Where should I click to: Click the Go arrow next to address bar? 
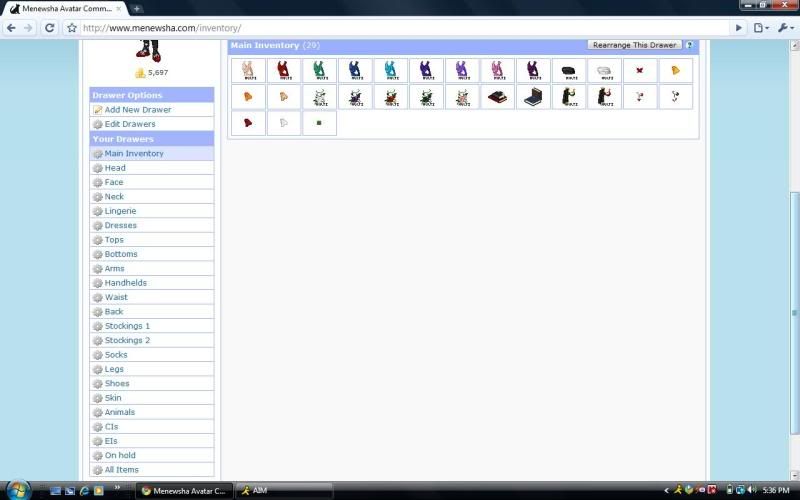[x=738, y=28]
